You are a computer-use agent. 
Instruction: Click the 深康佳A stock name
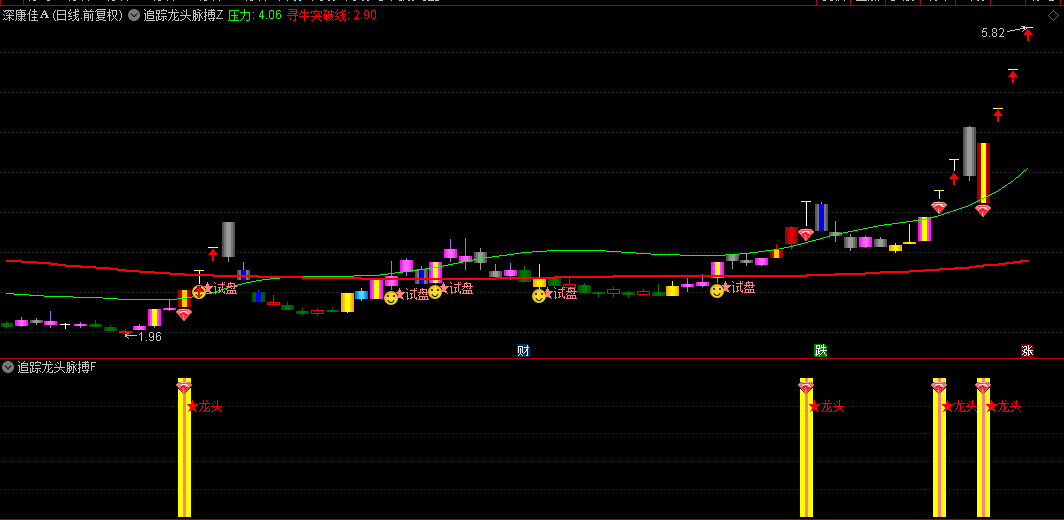pos(25,15)
